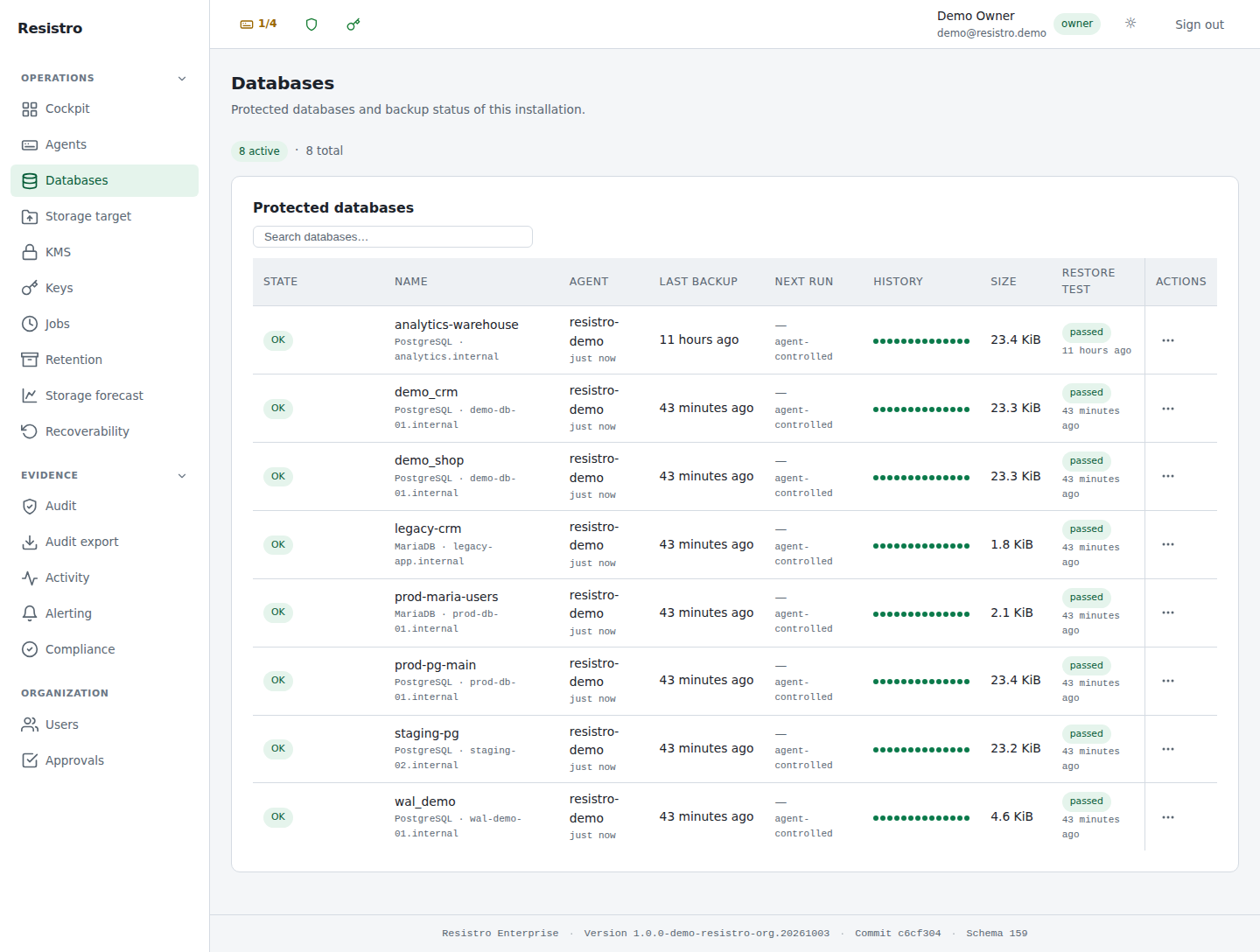Image resolution: width=1260 pixels, height=952 pixels.
Task: Click the SIZE column header
Action: click(x=1003, y=282)
